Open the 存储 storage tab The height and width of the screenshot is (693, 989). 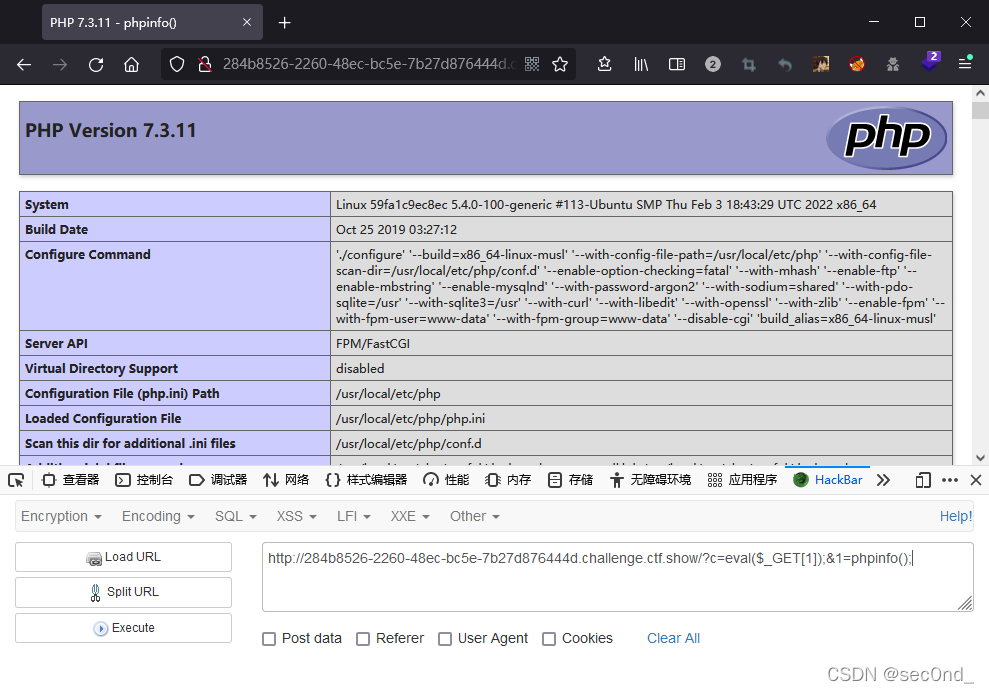(x=570, y=480)
